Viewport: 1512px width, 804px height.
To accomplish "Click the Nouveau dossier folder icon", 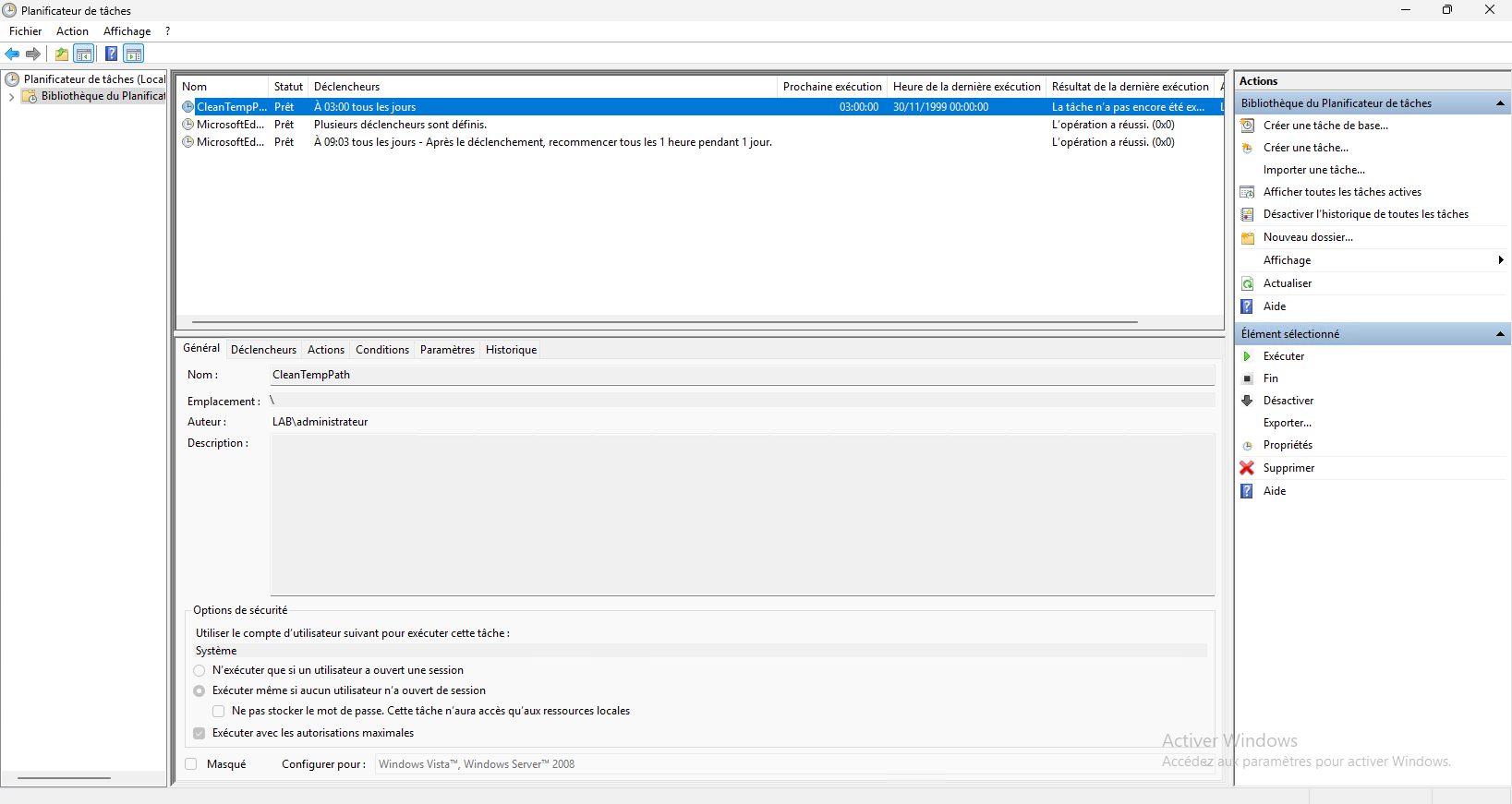I will tap(1247, 237).
